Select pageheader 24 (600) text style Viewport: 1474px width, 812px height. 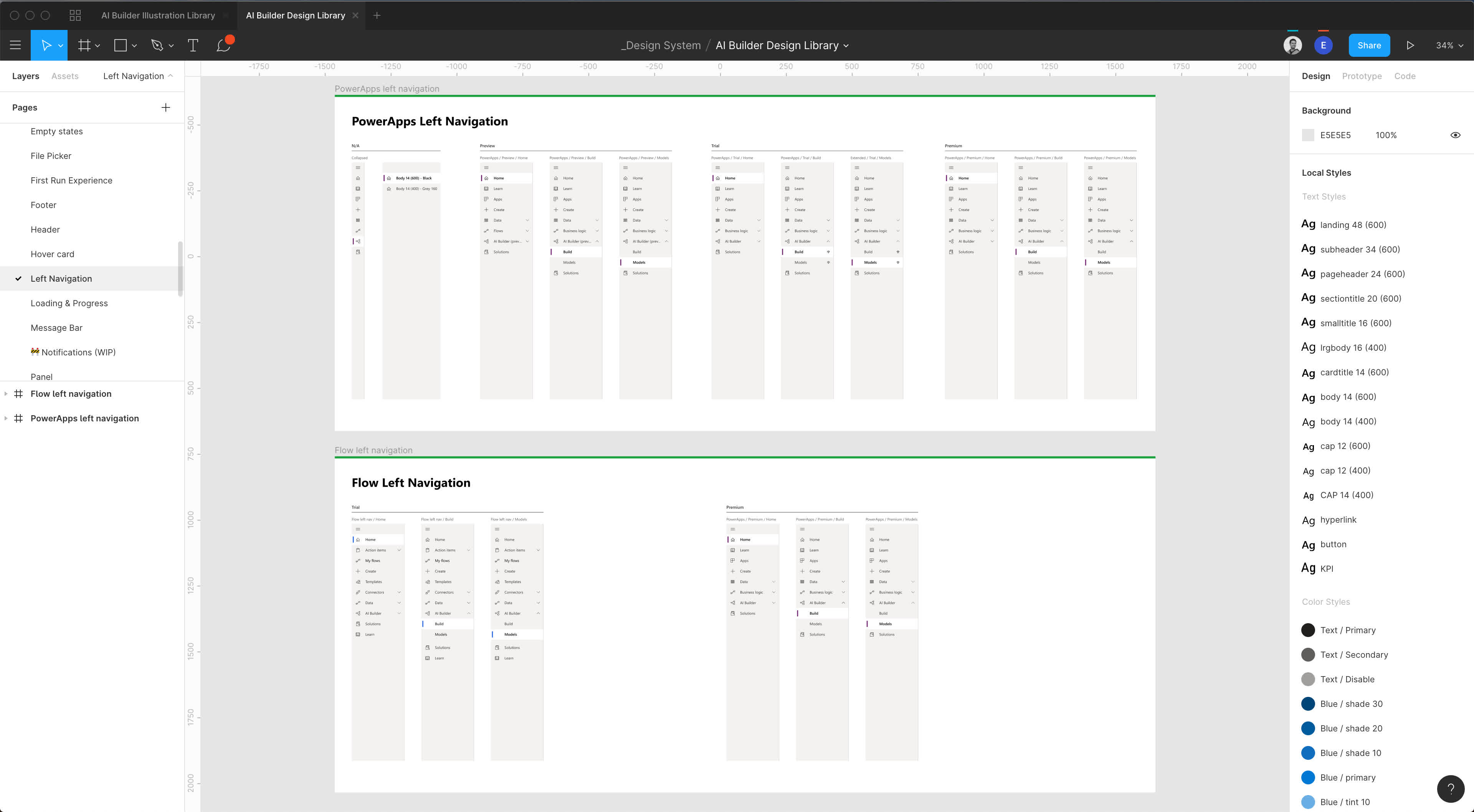(x=1353, y=274)
